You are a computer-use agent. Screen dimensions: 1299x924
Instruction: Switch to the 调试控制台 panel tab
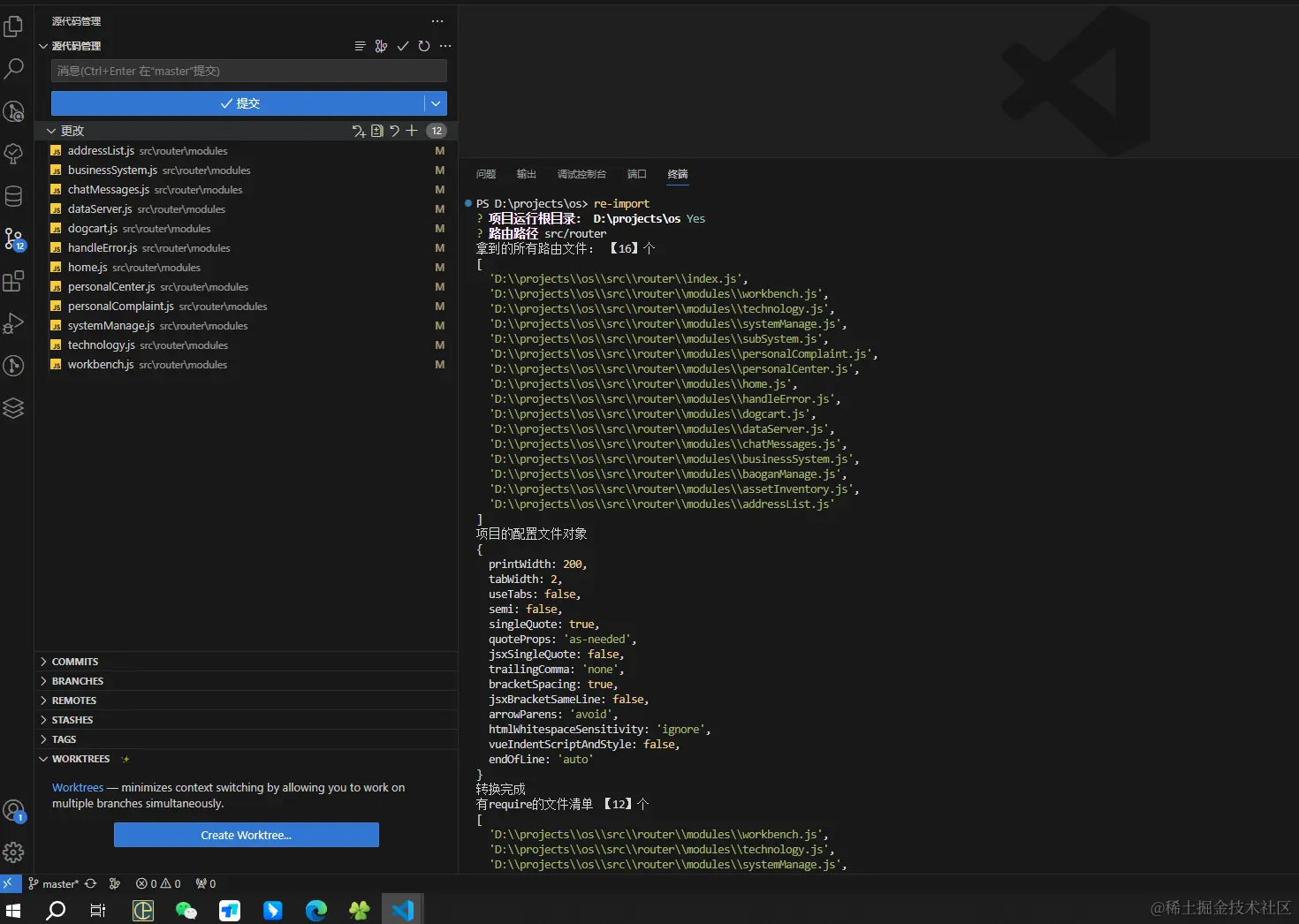pos(581,174)
